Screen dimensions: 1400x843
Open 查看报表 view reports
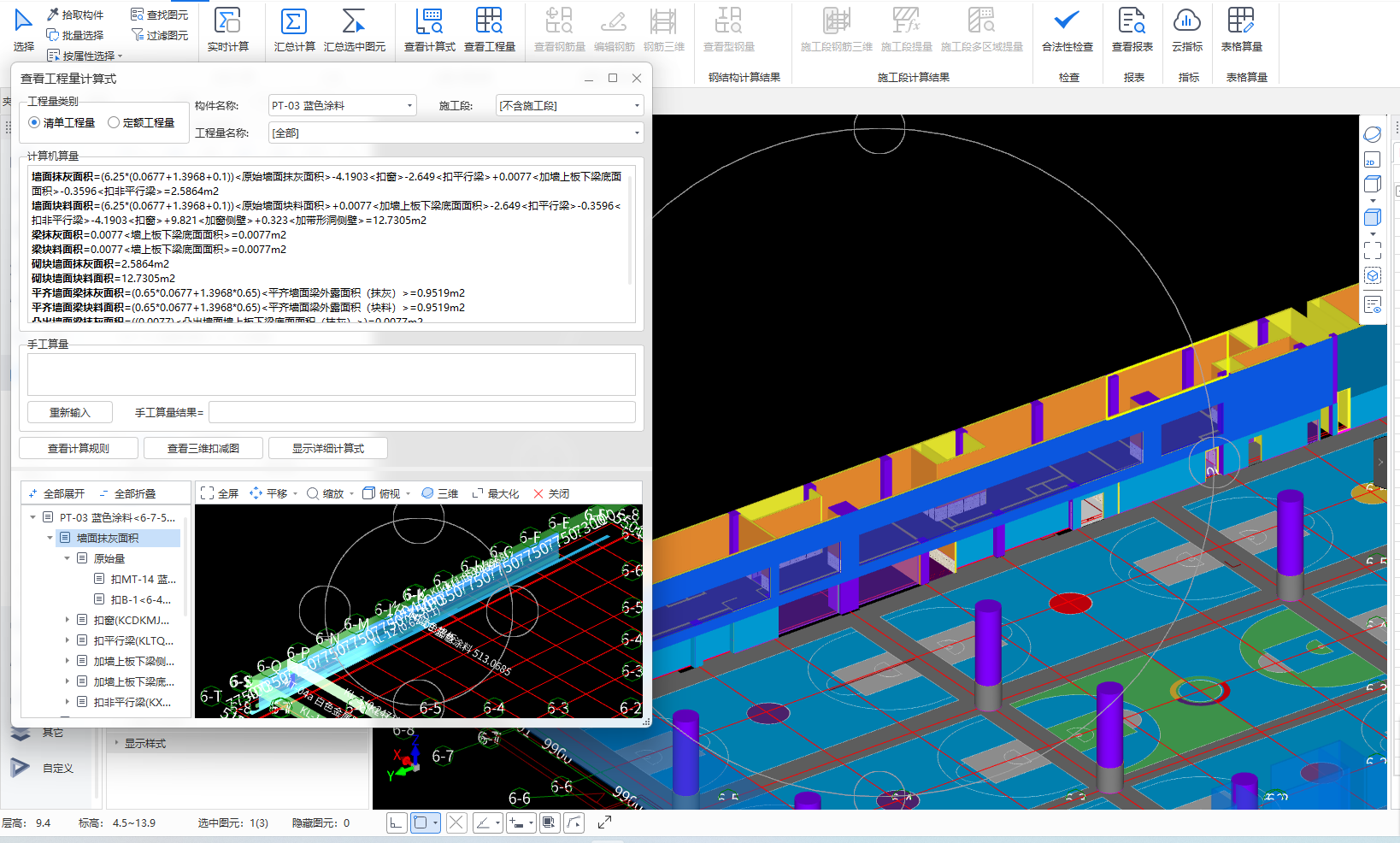[x=1132, y=30]
